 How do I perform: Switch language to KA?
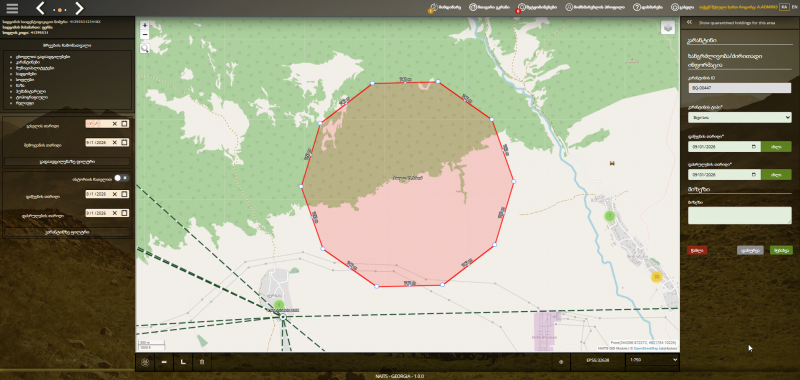tap(784, 7)
